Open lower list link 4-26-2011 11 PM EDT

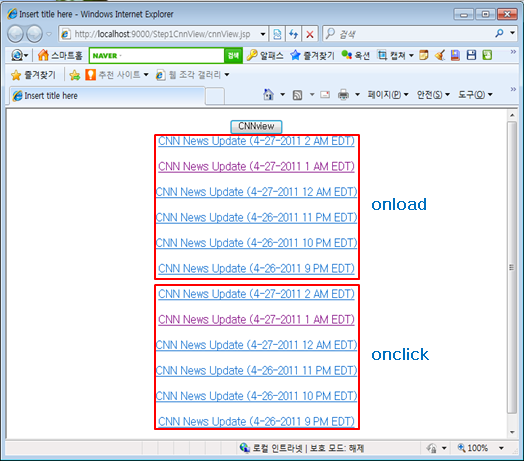[x=256, y=371]
